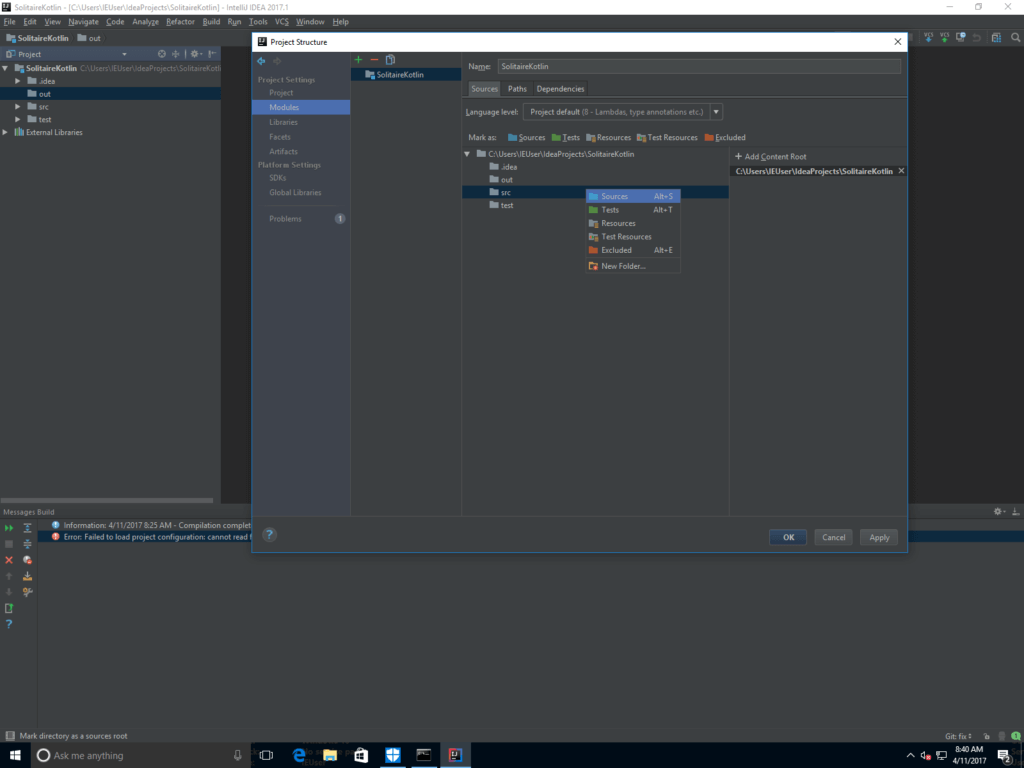Open the IntelliJ IDEA taskbar icon
The height and width of the screenshot is (768, 1024).
point(455,755)
